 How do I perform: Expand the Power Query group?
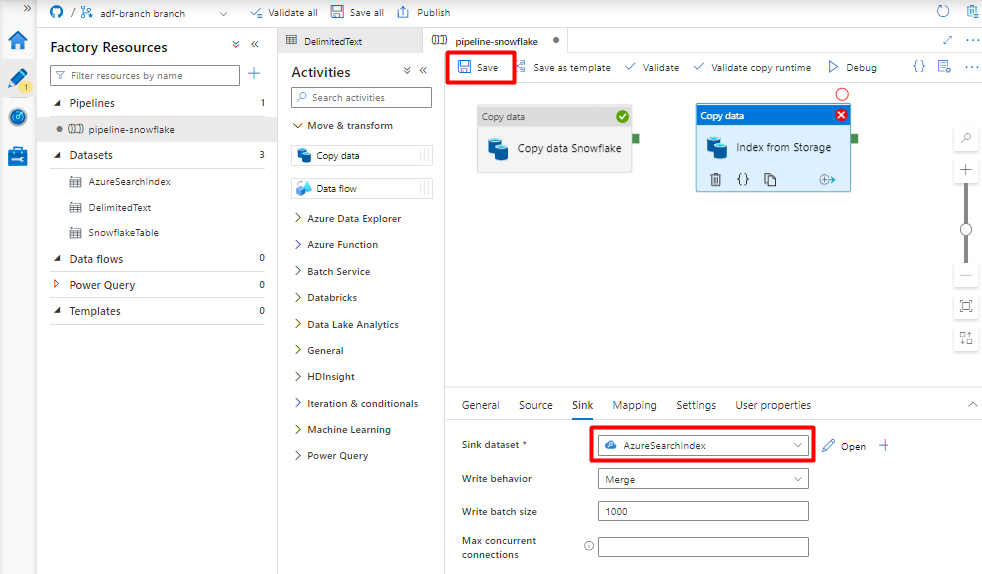pos(56,284)
